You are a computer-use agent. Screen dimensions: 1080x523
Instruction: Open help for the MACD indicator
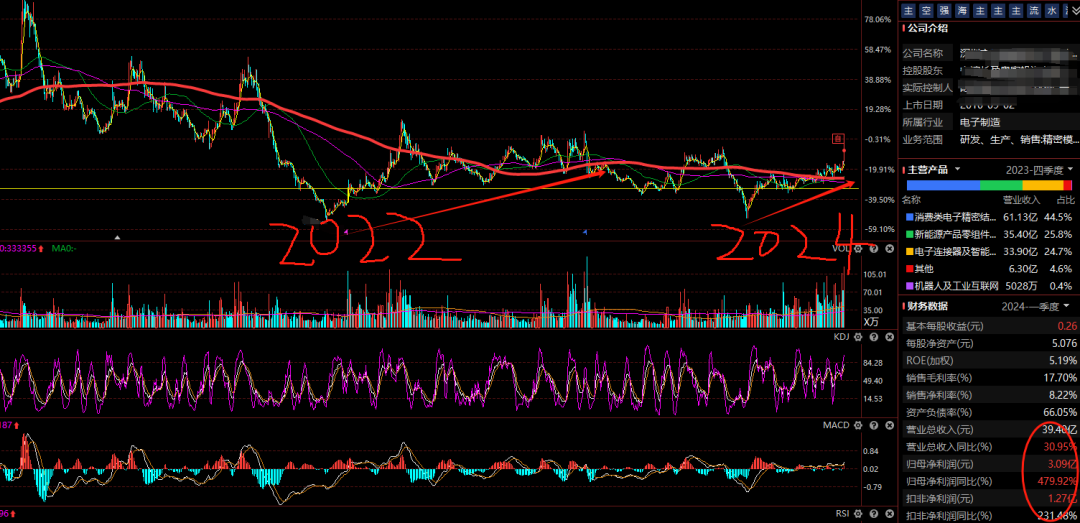pos(873,425)
